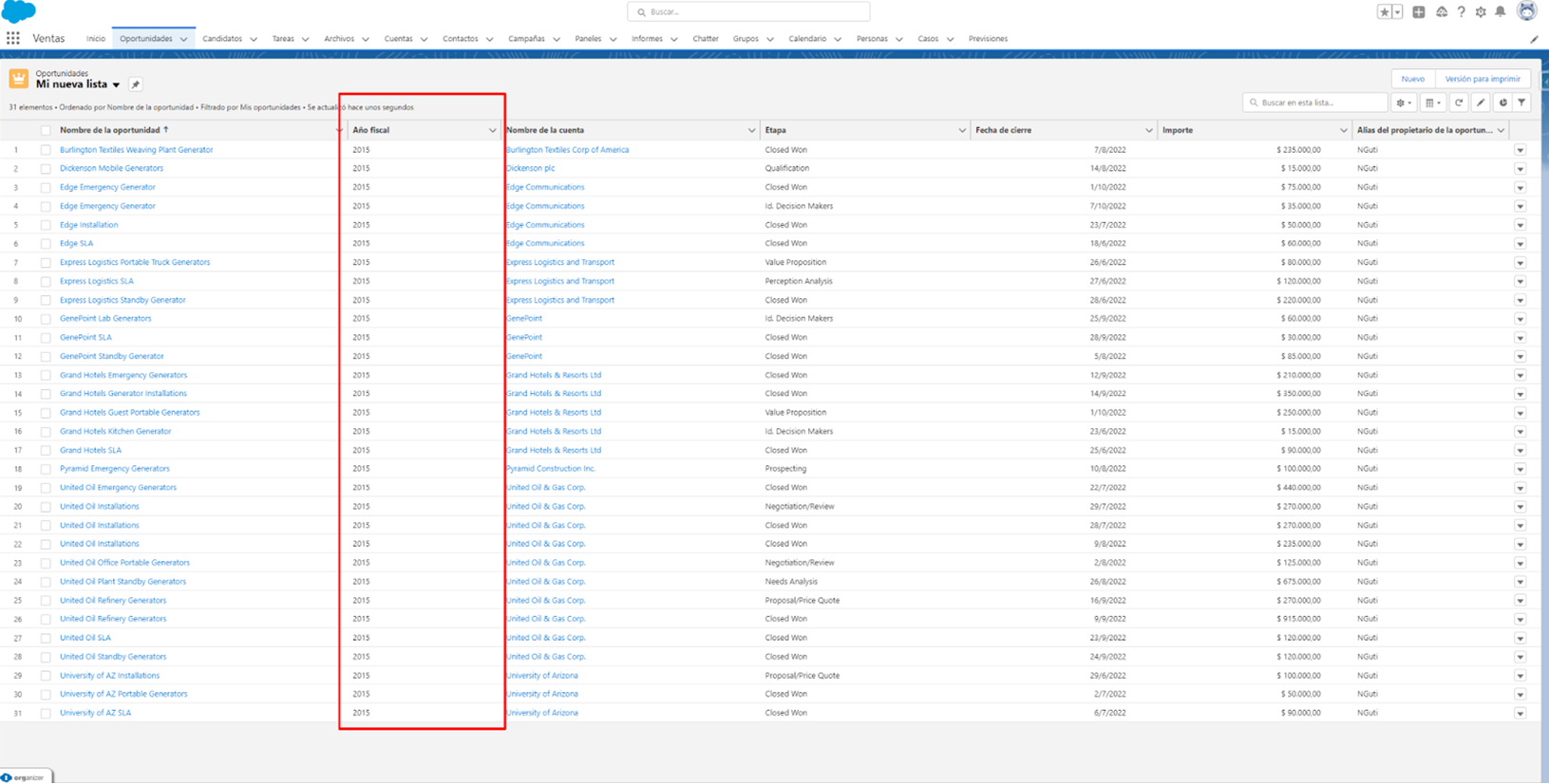Open the Mi nueva lista view selector
Image resolution: width=1549 pixels, height=784 pixels.
[116, 85]
